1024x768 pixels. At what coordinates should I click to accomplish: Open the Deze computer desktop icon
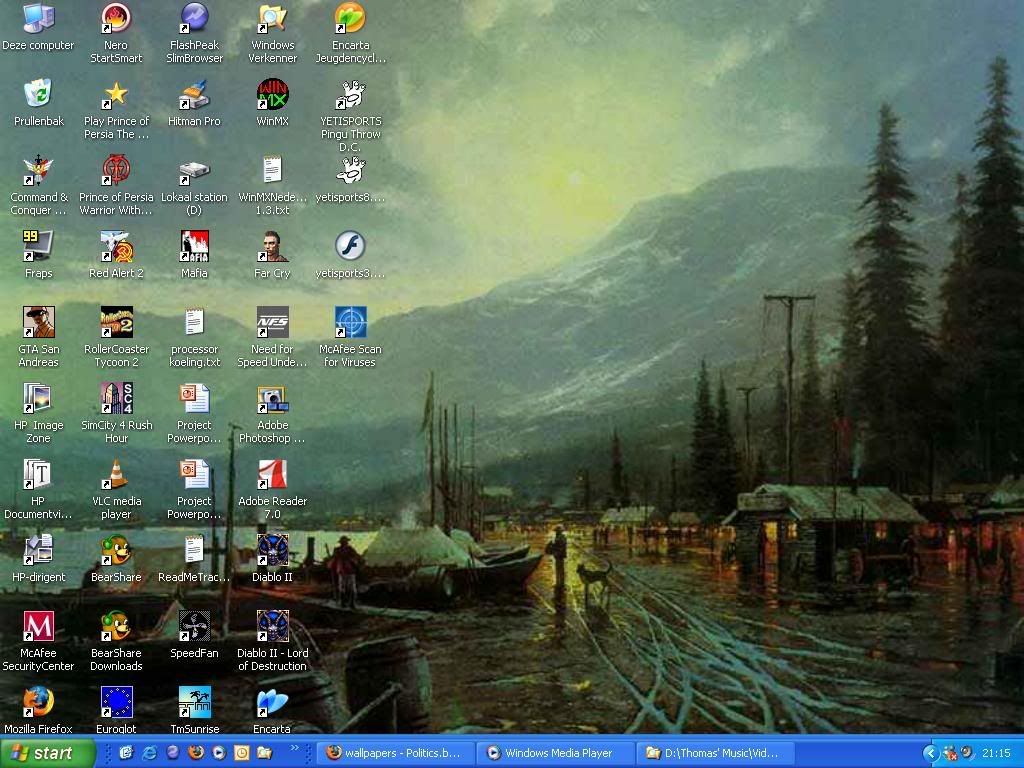pos(39,18)
